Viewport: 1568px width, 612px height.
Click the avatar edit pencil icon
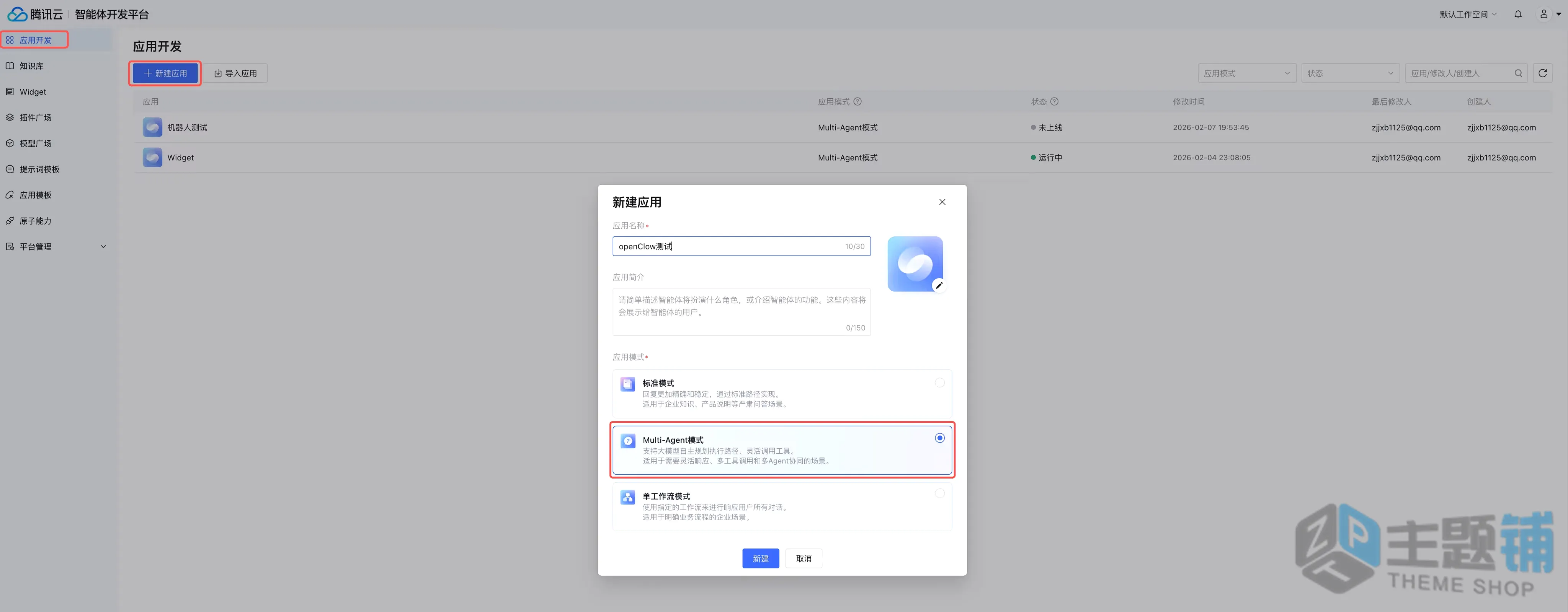939,285
